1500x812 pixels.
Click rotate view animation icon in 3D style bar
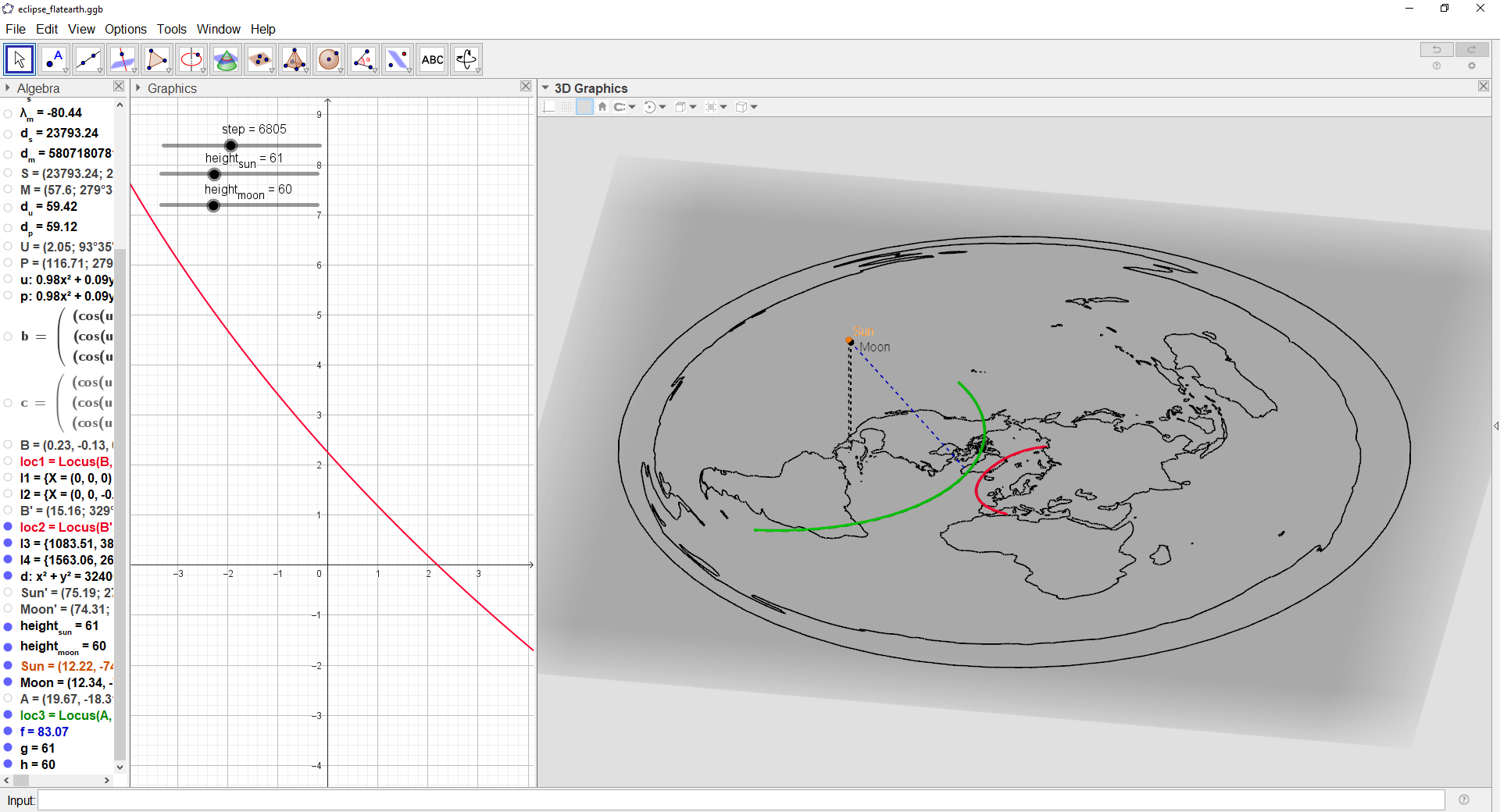(x=650, y=107)
